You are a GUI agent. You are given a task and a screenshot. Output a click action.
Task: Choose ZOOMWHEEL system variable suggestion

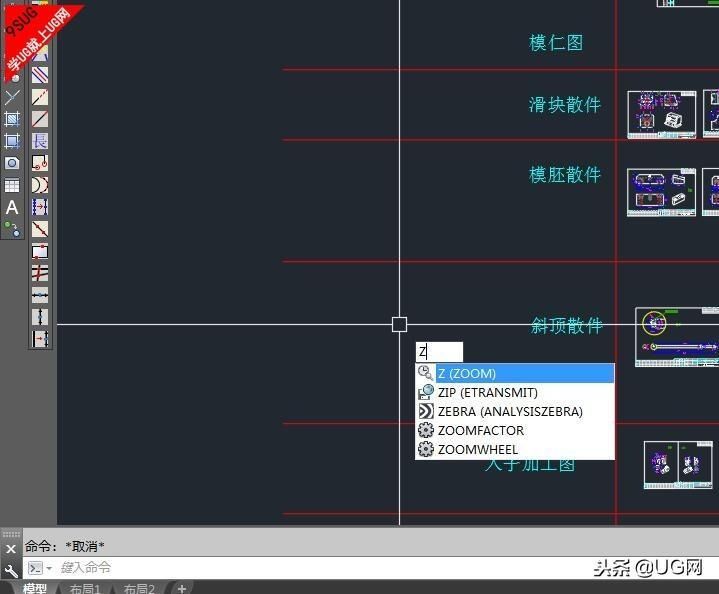(515, 450)
